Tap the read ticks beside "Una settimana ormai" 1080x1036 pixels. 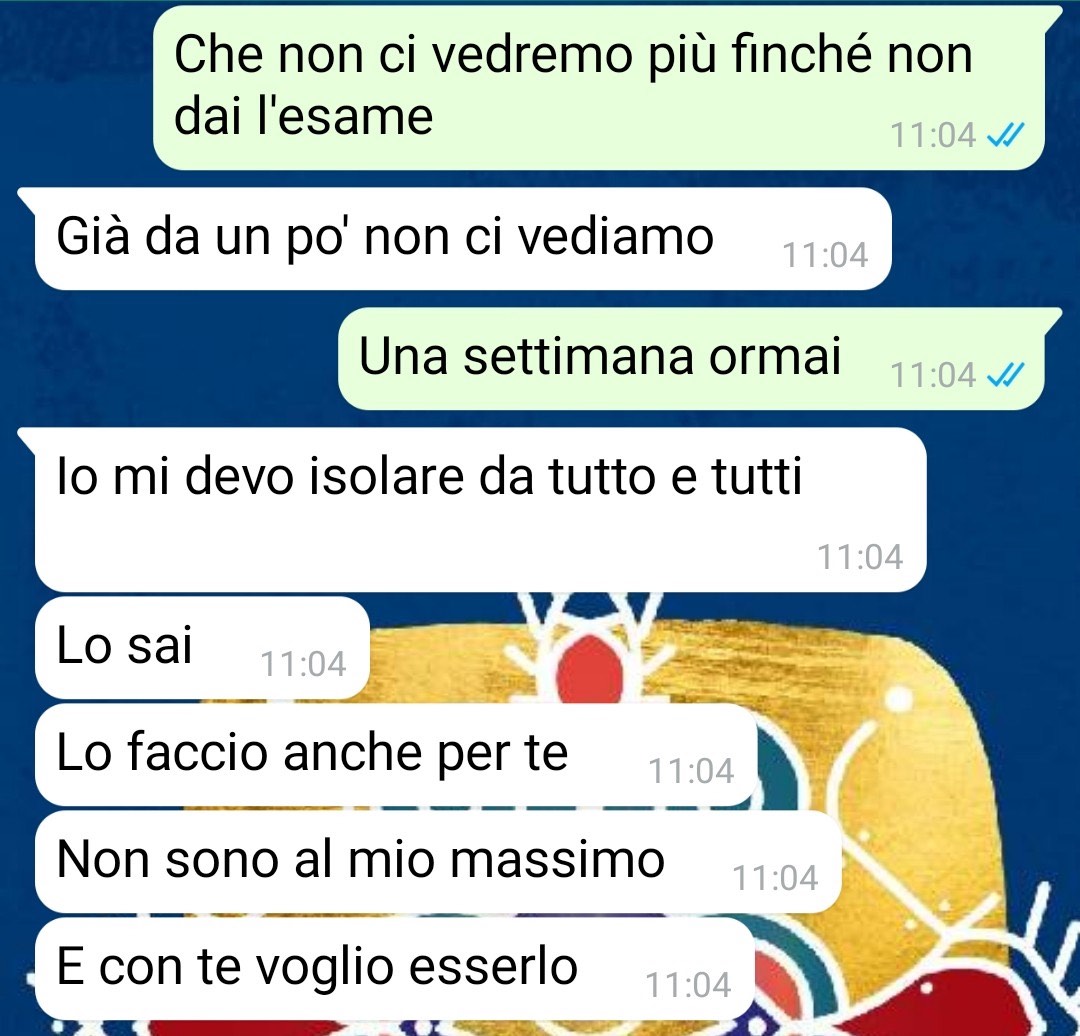[1006, 375]
